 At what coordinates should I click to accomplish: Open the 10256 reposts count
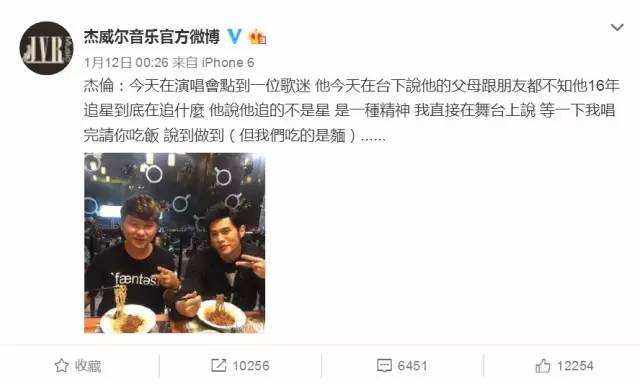tap(251, 366)
